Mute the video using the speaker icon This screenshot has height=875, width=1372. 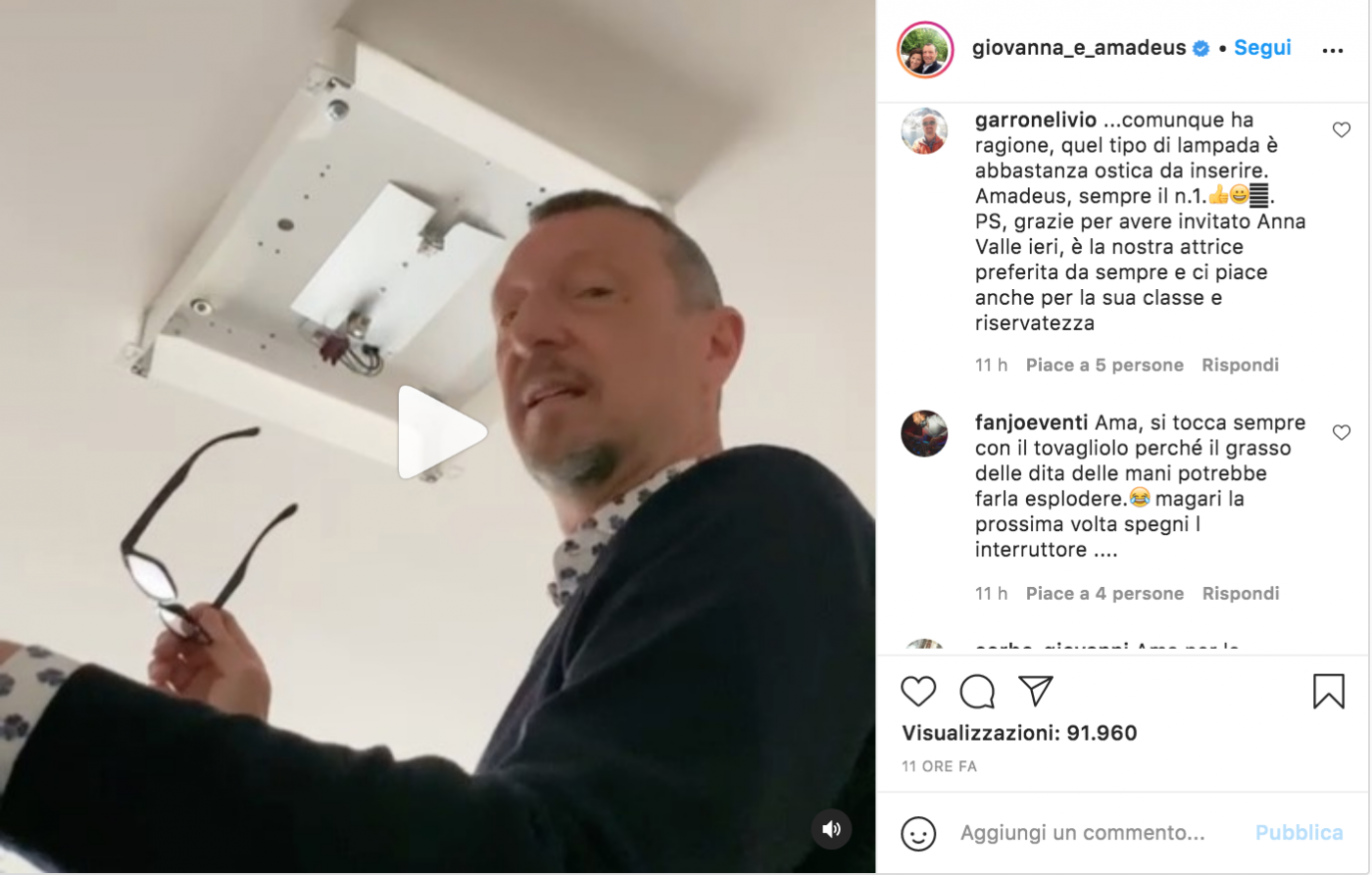[x=831, y=830]
